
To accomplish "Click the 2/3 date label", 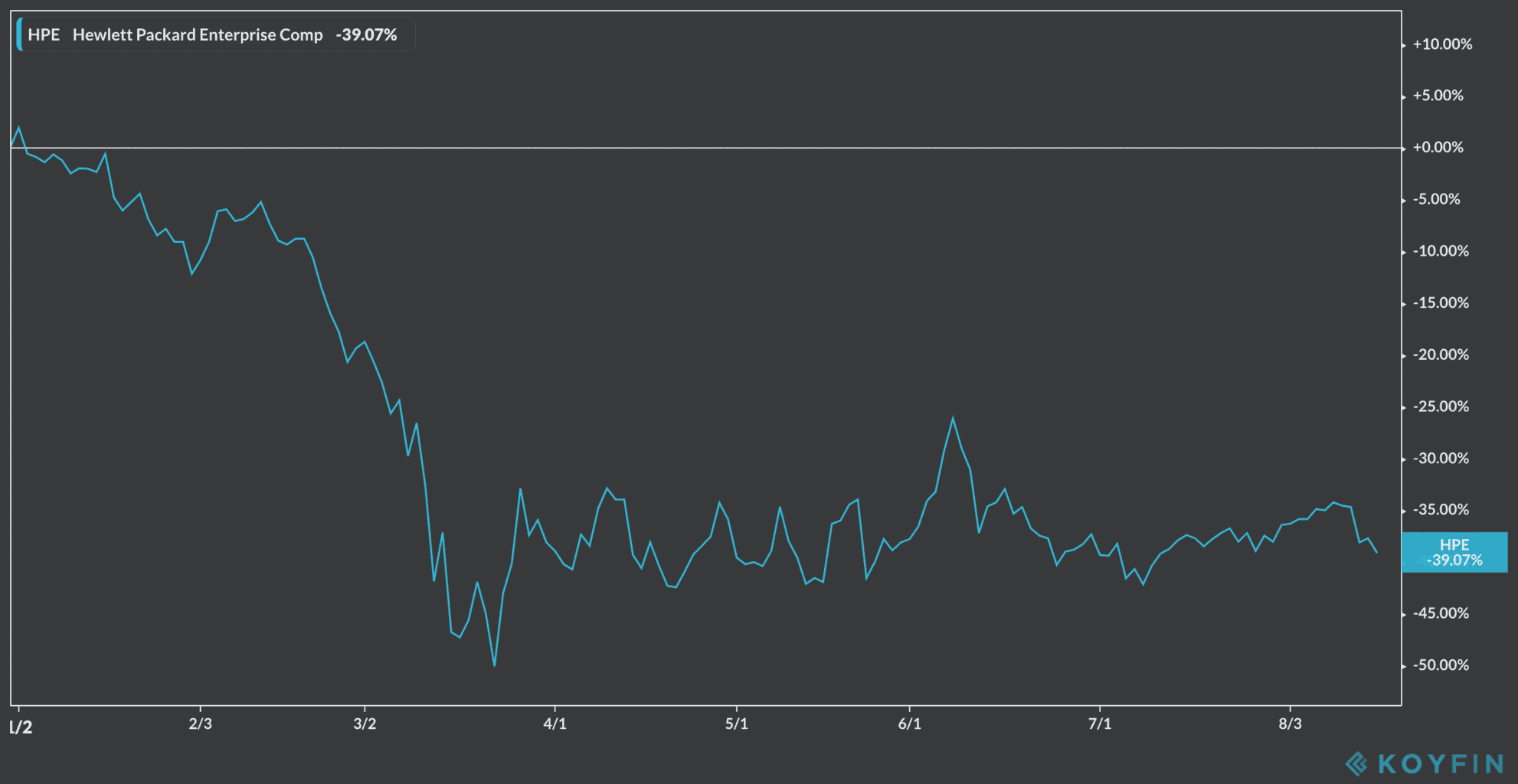I will point(200,724).
